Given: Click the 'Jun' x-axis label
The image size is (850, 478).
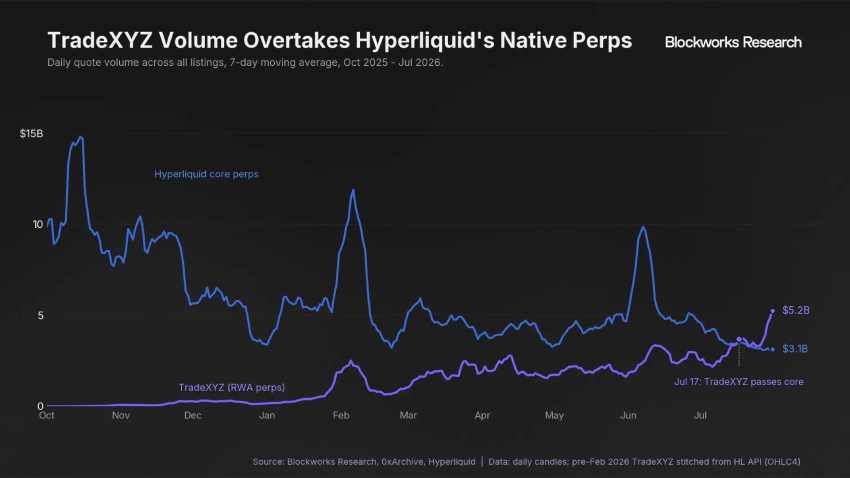Looking at the screenshot, I should point(628,416).
